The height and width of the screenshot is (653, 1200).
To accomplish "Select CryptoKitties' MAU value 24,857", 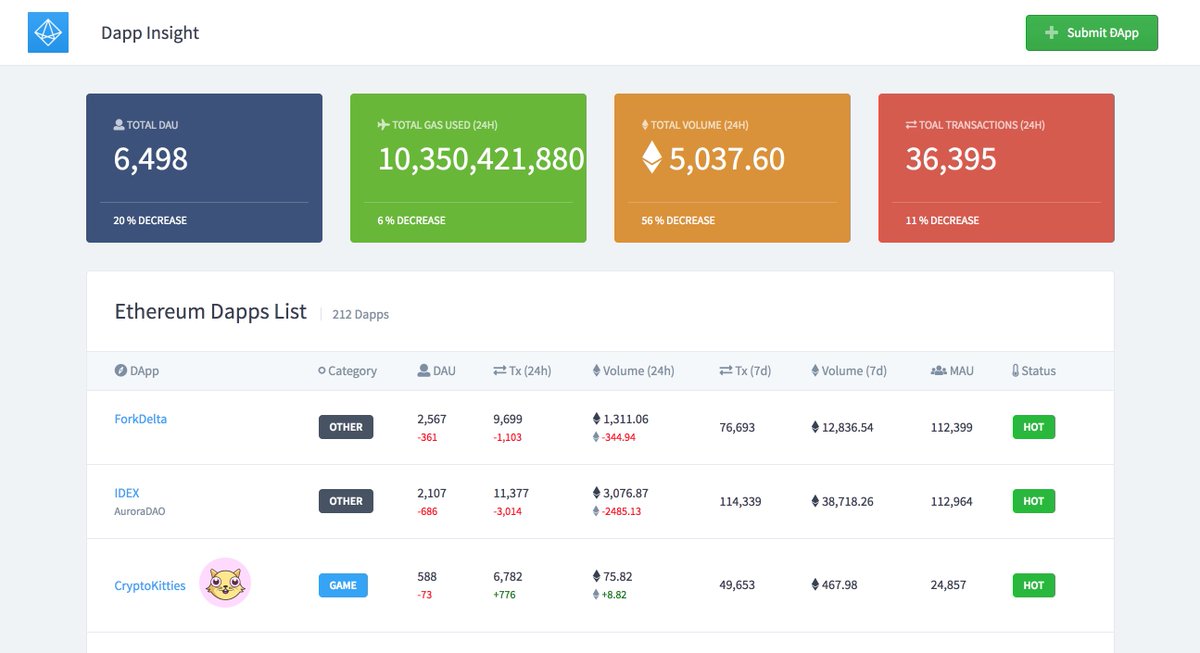I will click(949, 585).
